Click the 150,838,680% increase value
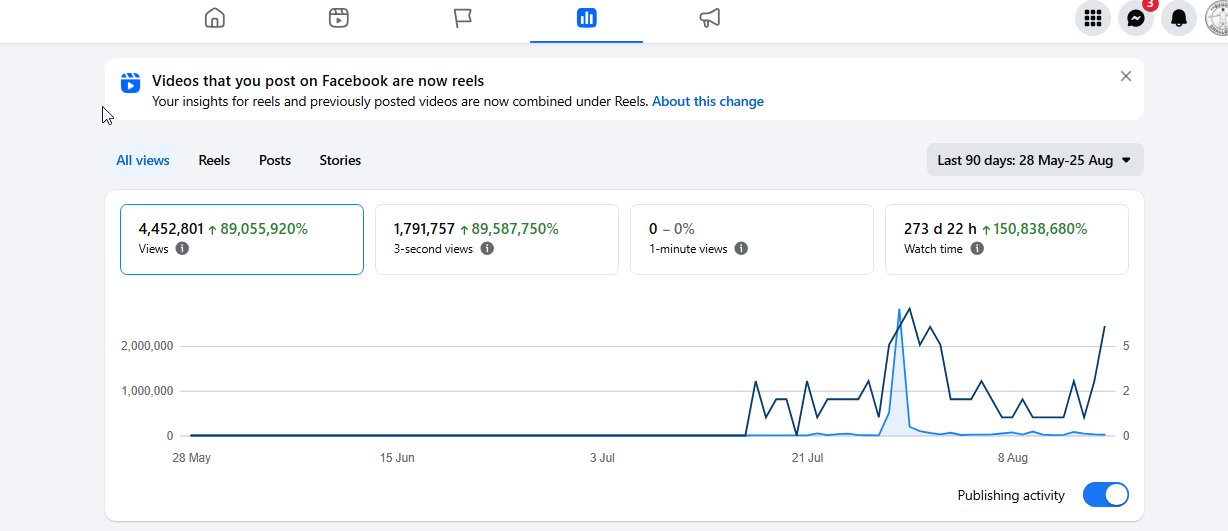This screenshot has height=531, width=1228. 1041,229
